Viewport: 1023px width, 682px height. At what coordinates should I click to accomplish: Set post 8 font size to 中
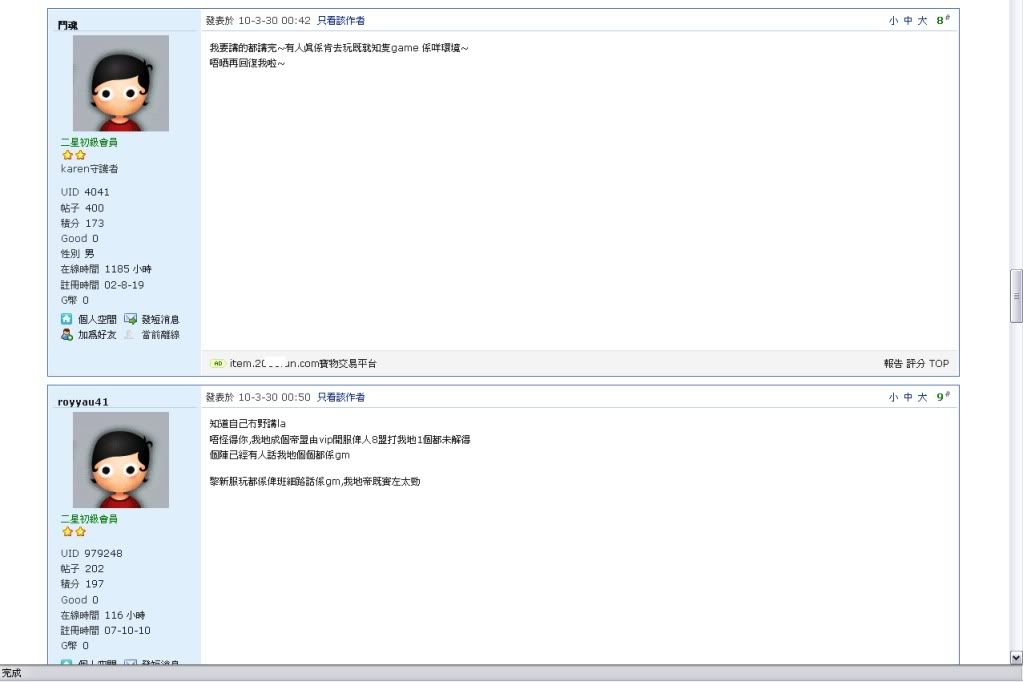click(x=908, y=20)
